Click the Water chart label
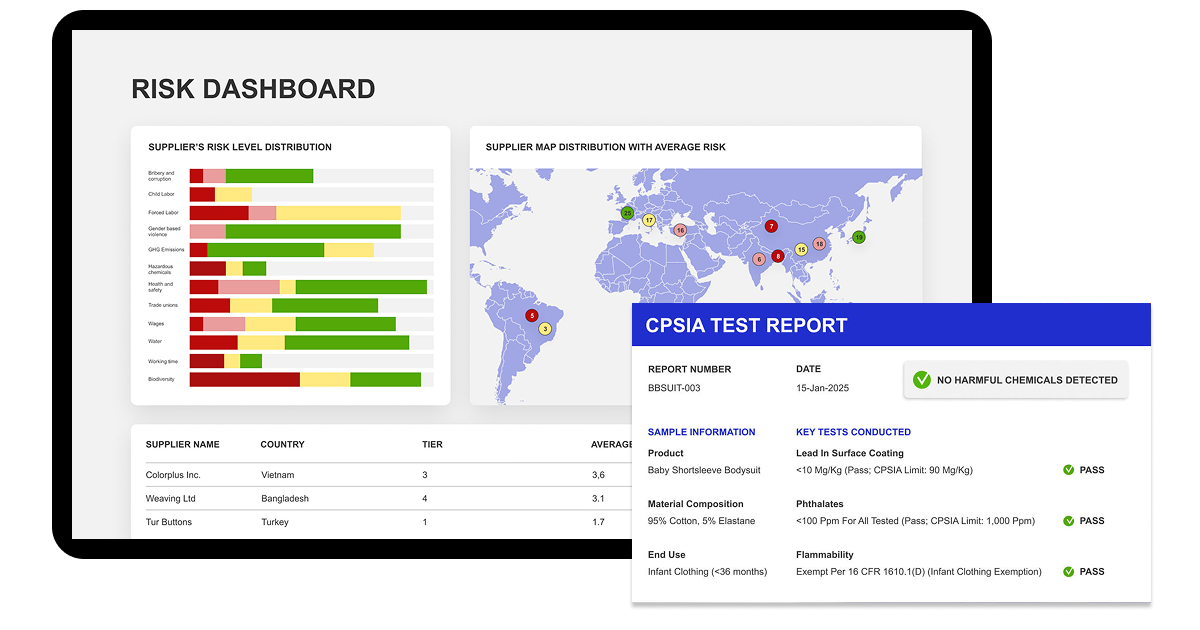The width and height of the screenshot is (1200, 630). coord(155,342)
